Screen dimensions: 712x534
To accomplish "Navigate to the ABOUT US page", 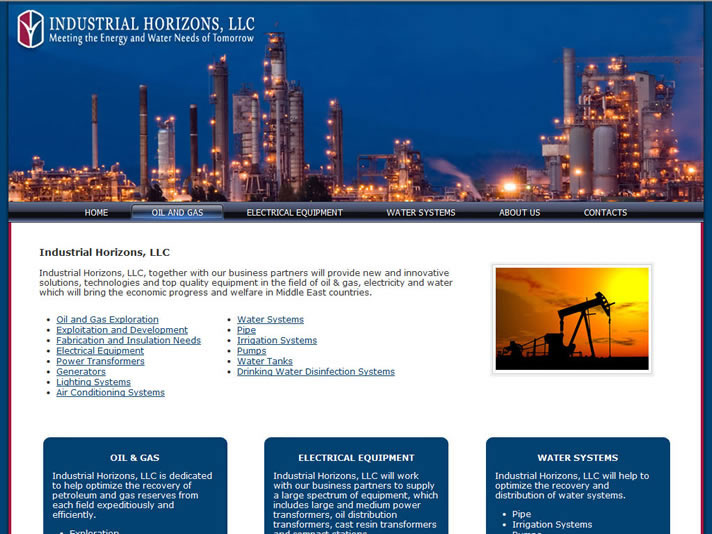I will (x=519, y=213).
